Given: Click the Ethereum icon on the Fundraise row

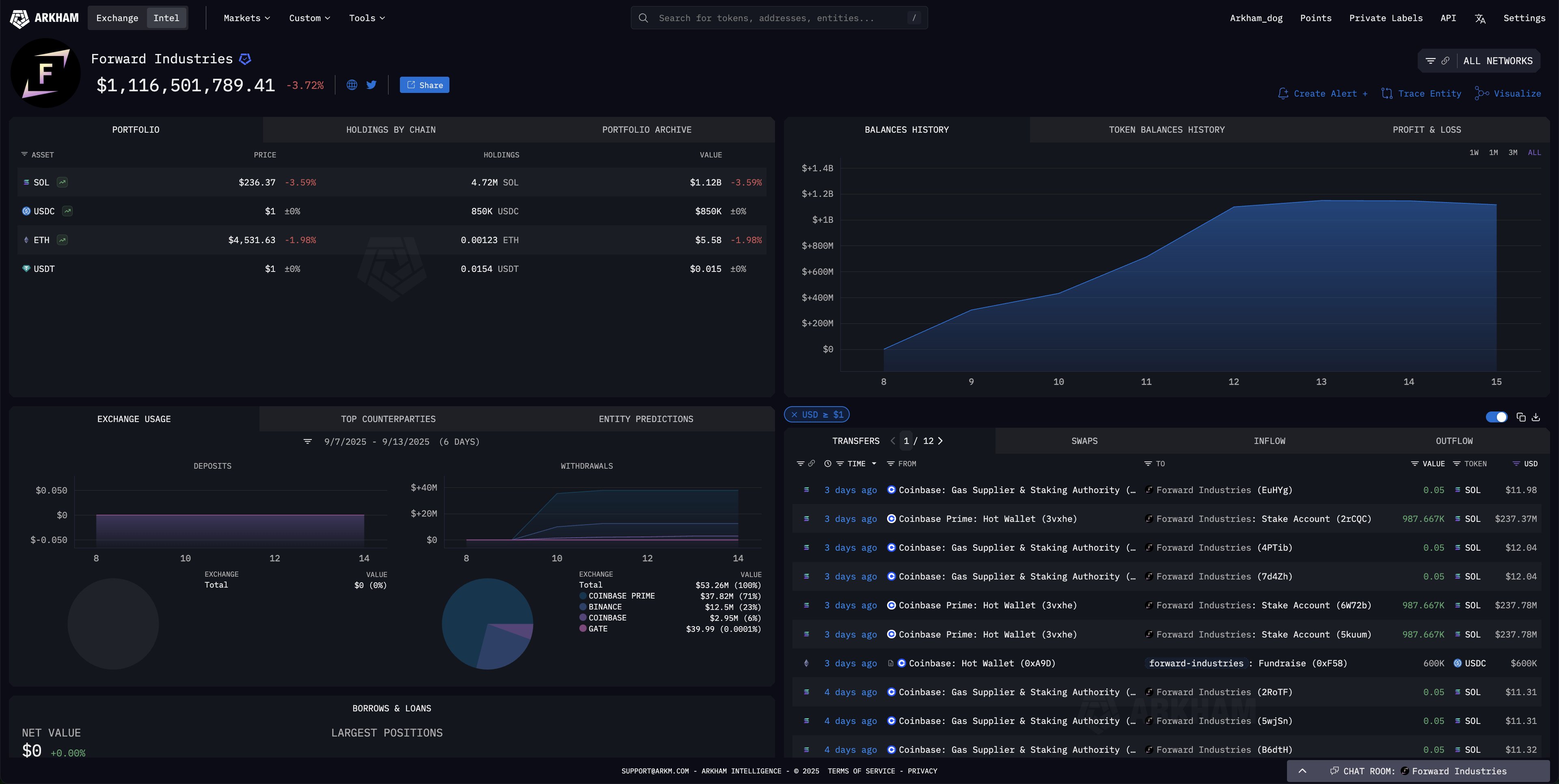Looking at the screenshot, I should click(x=806, y=663).
